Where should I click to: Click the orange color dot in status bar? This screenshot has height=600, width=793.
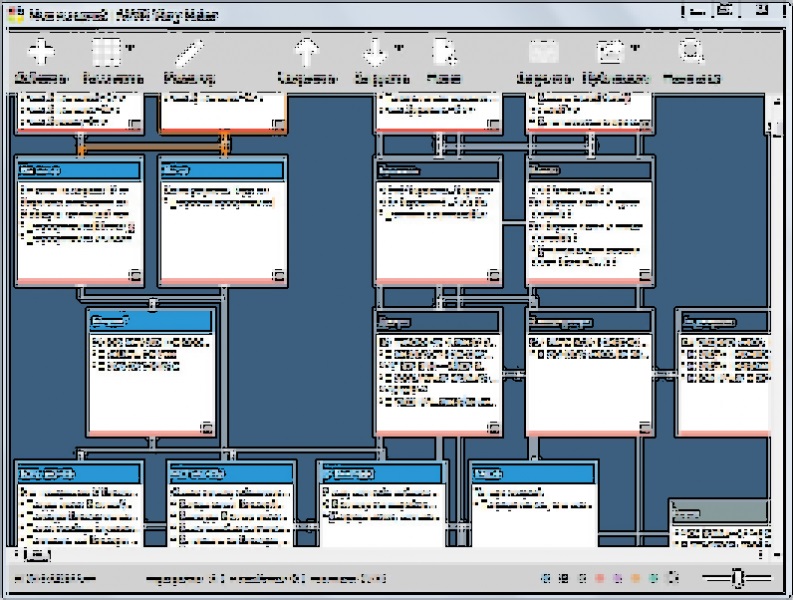click(635, 578)
